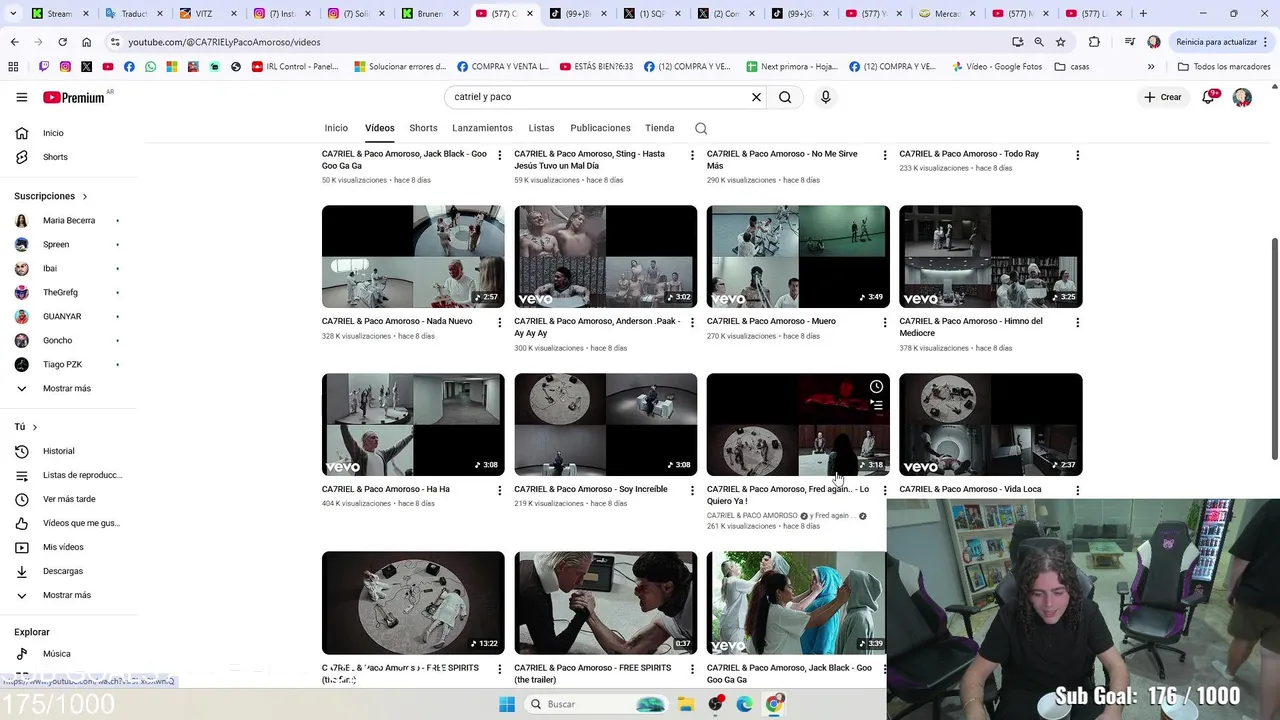Click the magnifier search button beside the search box

[x=785, y=97]
